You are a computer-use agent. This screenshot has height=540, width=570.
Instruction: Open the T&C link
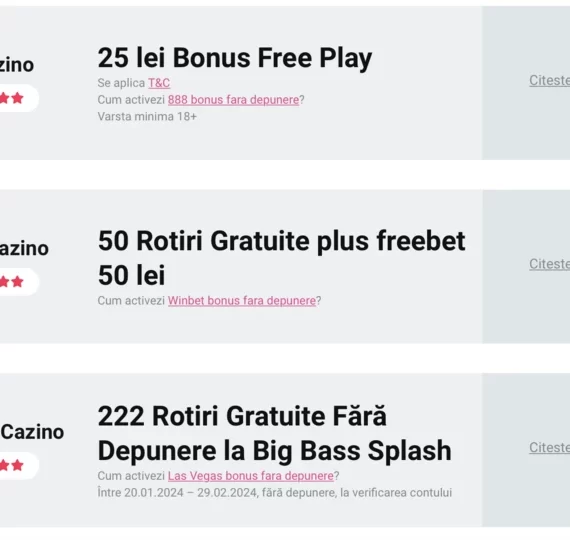(x=159, y=83)
